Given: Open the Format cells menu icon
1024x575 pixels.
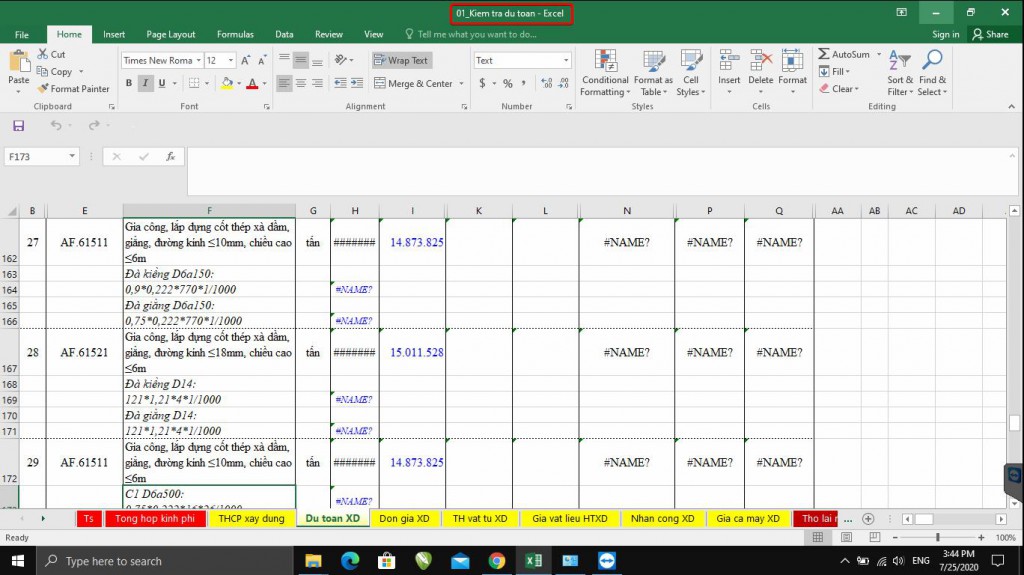Looking at the screenshot, I should tap(792, 61).
